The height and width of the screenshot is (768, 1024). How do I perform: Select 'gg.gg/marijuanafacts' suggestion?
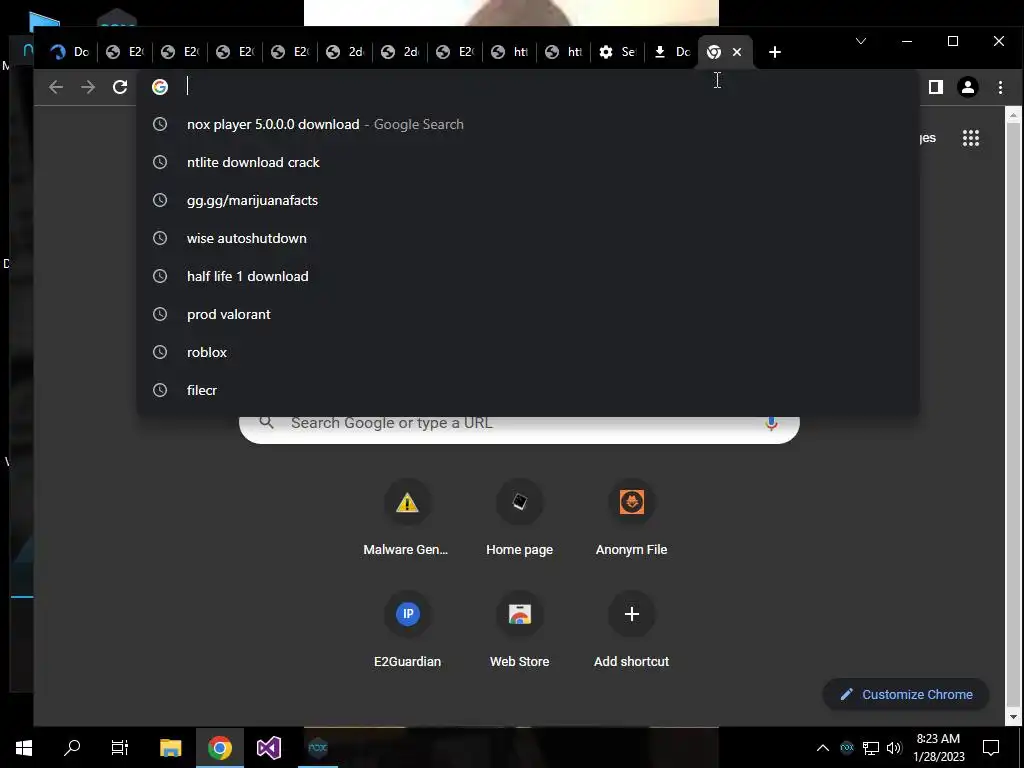[528, 200]
